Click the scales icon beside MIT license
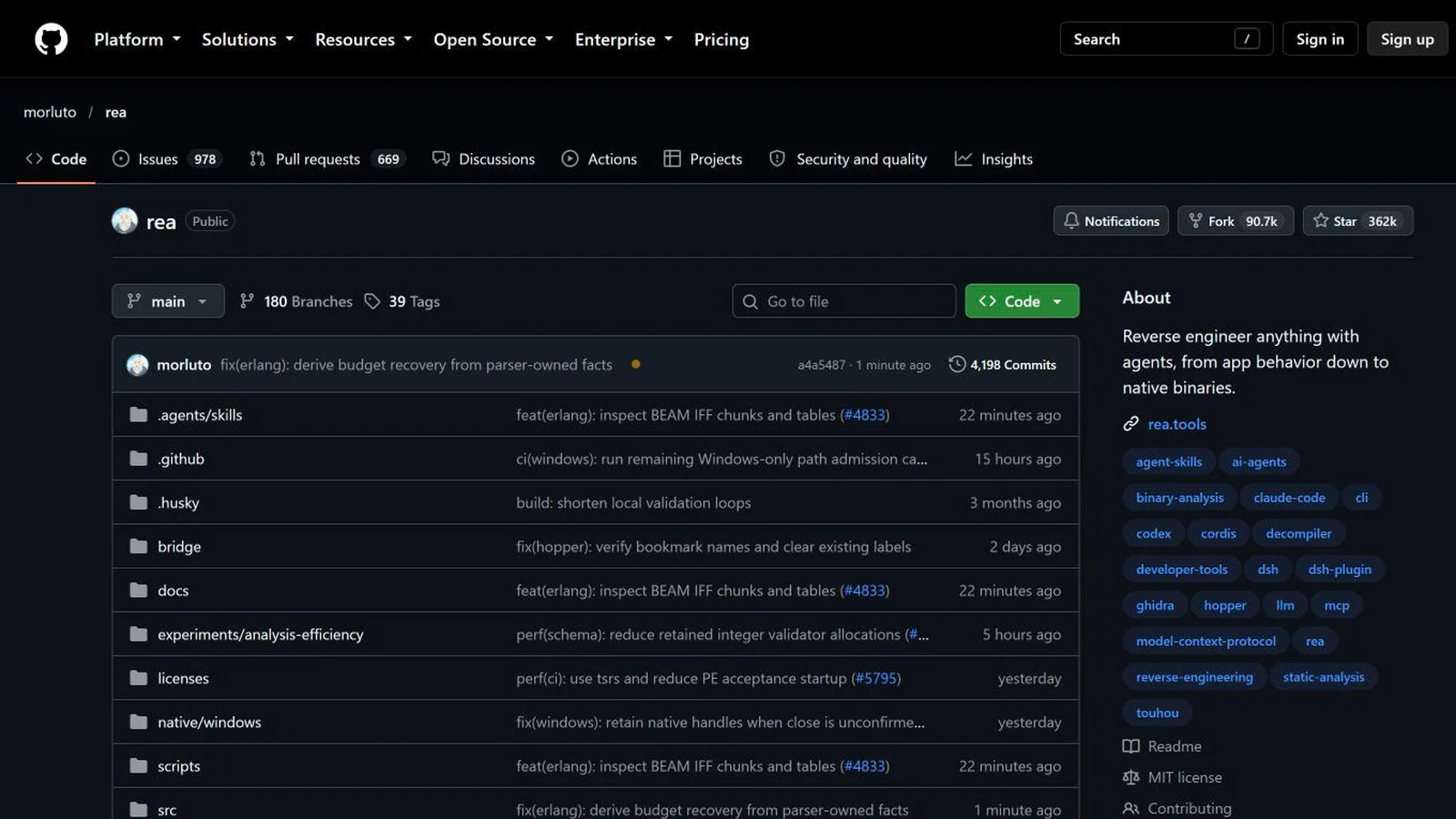 pos(1131,777)
